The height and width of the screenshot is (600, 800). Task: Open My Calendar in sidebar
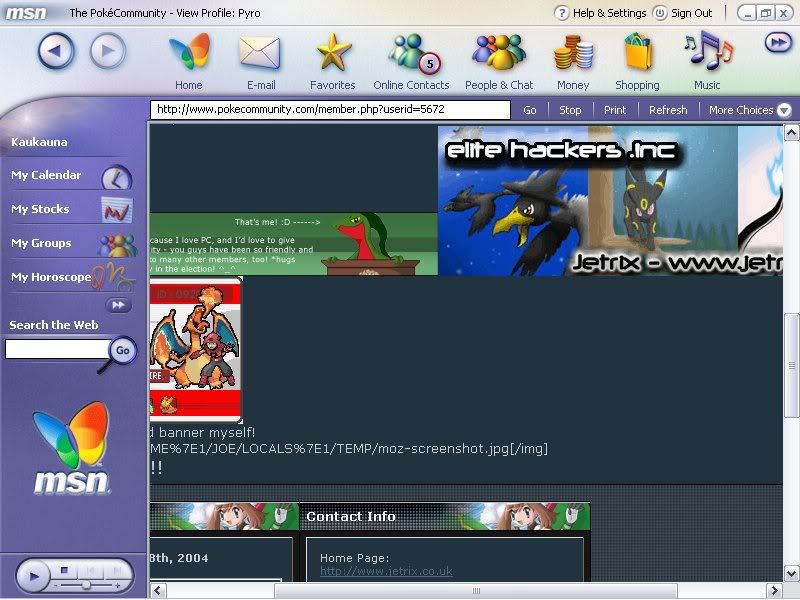tap(46, 175)
